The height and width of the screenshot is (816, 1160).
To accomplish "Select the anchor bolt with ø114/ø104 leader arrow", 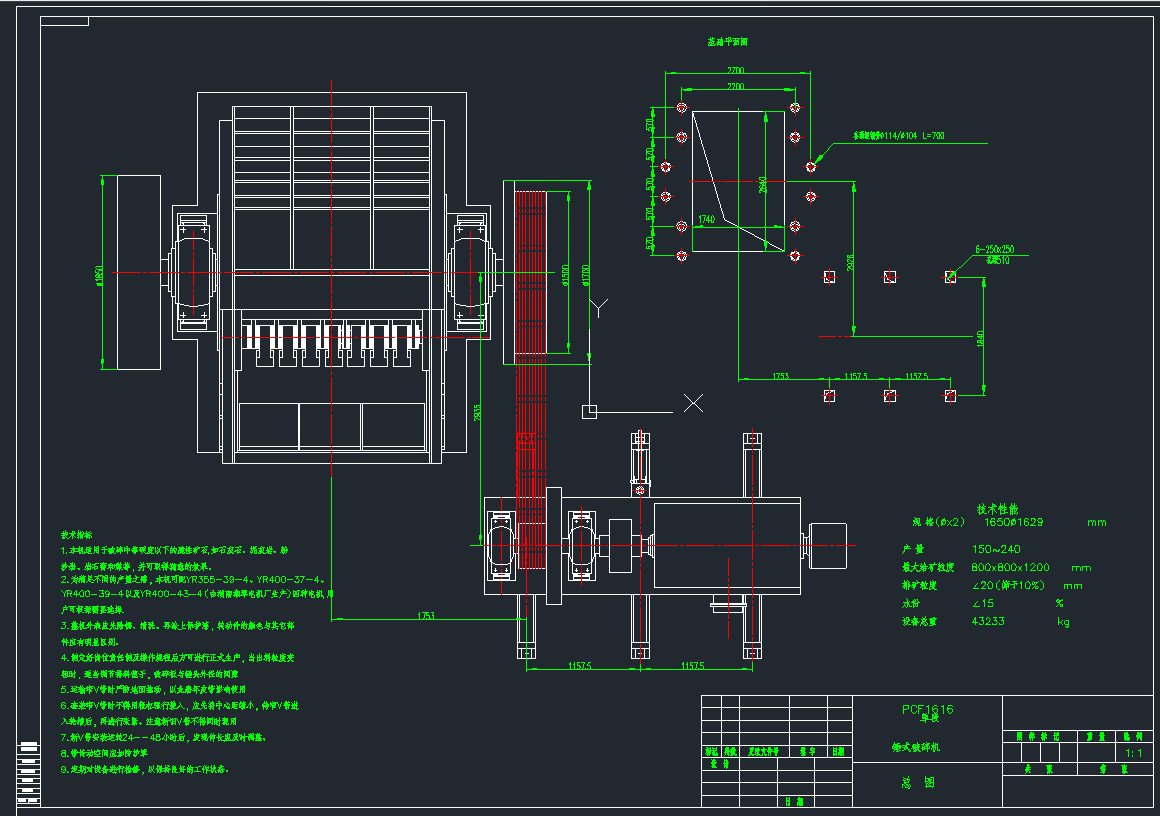I will (x=810, y=166).
